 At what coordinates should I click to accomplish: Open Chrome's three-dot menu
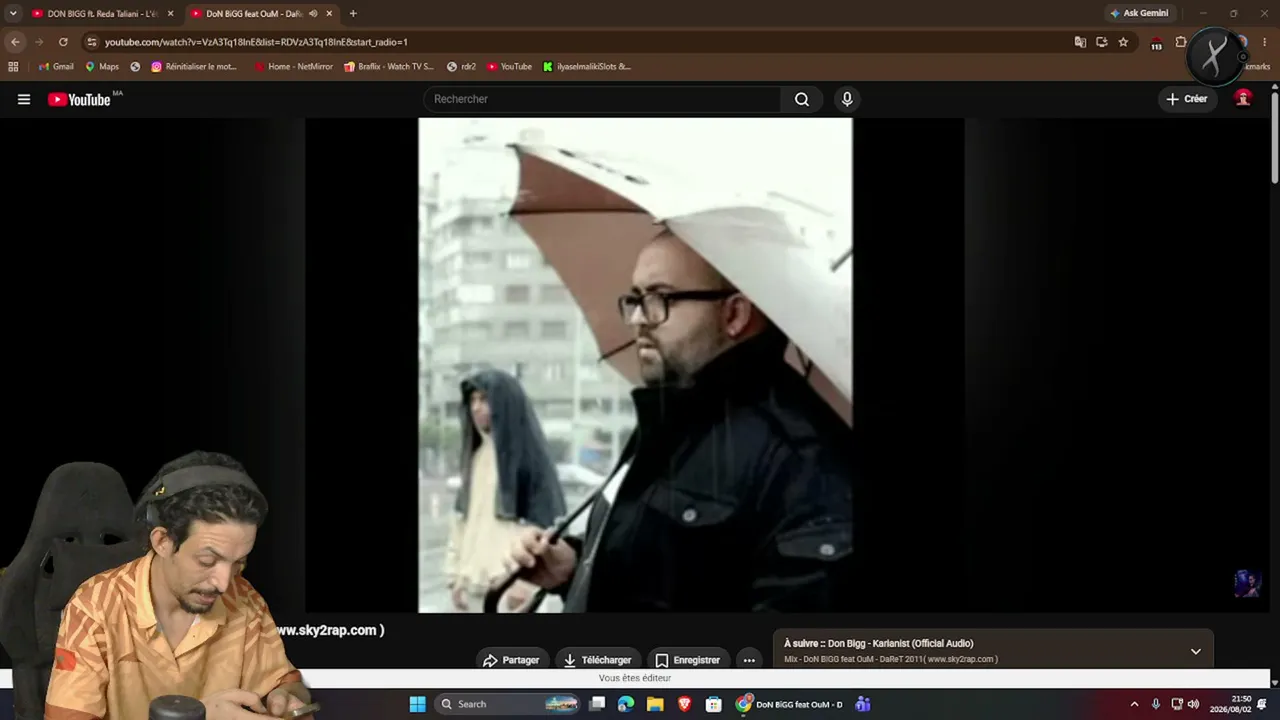coord(1265,42)
